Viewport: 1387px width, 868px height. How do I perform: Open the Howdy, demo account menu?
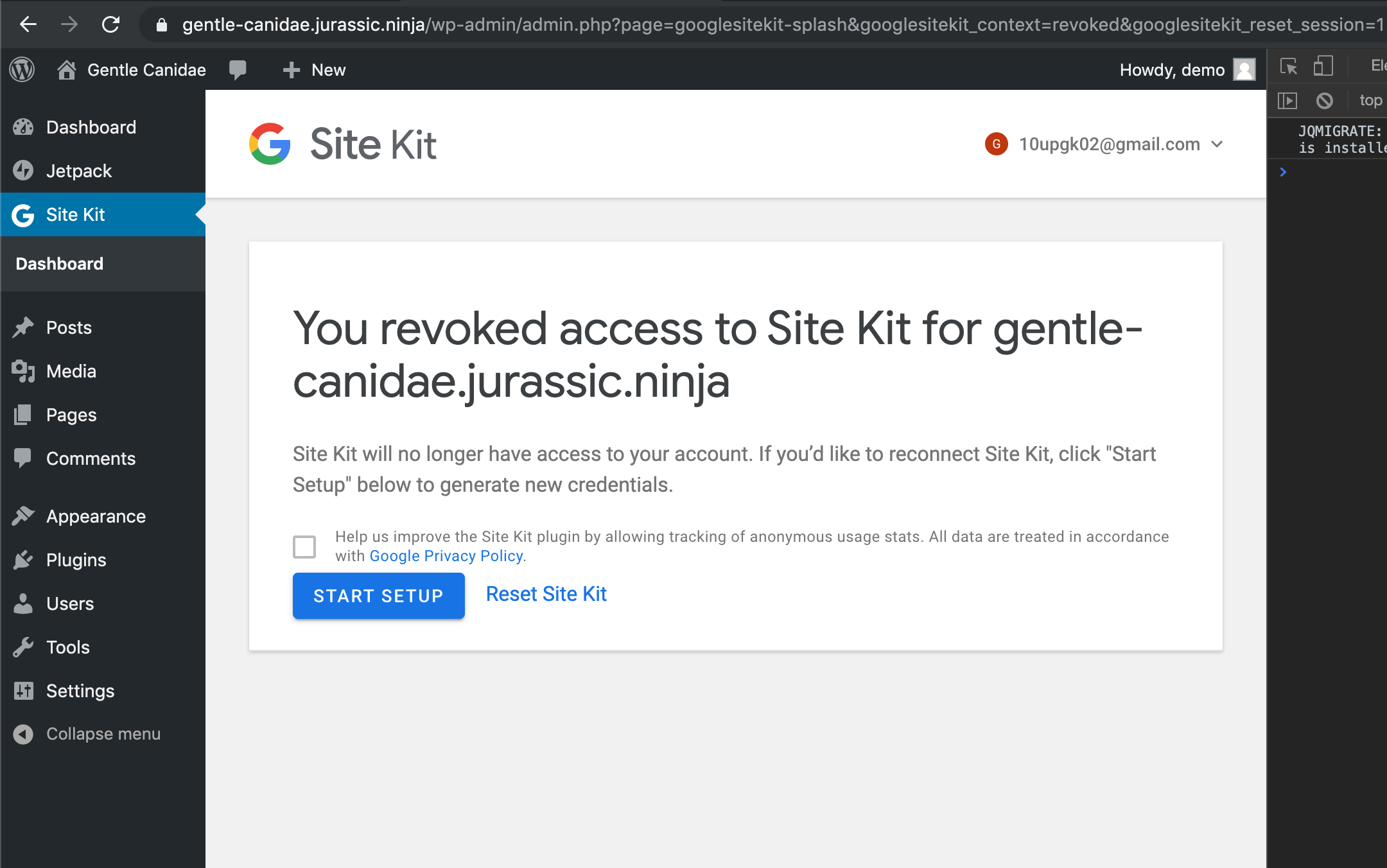[1187, 69]
